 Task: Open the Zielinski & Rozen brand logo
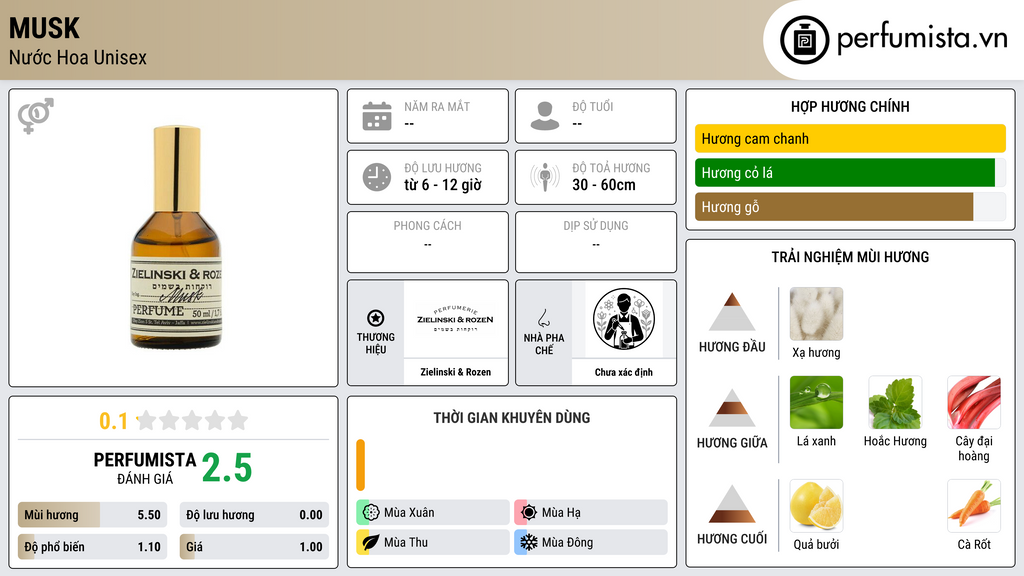pos(455,319)
